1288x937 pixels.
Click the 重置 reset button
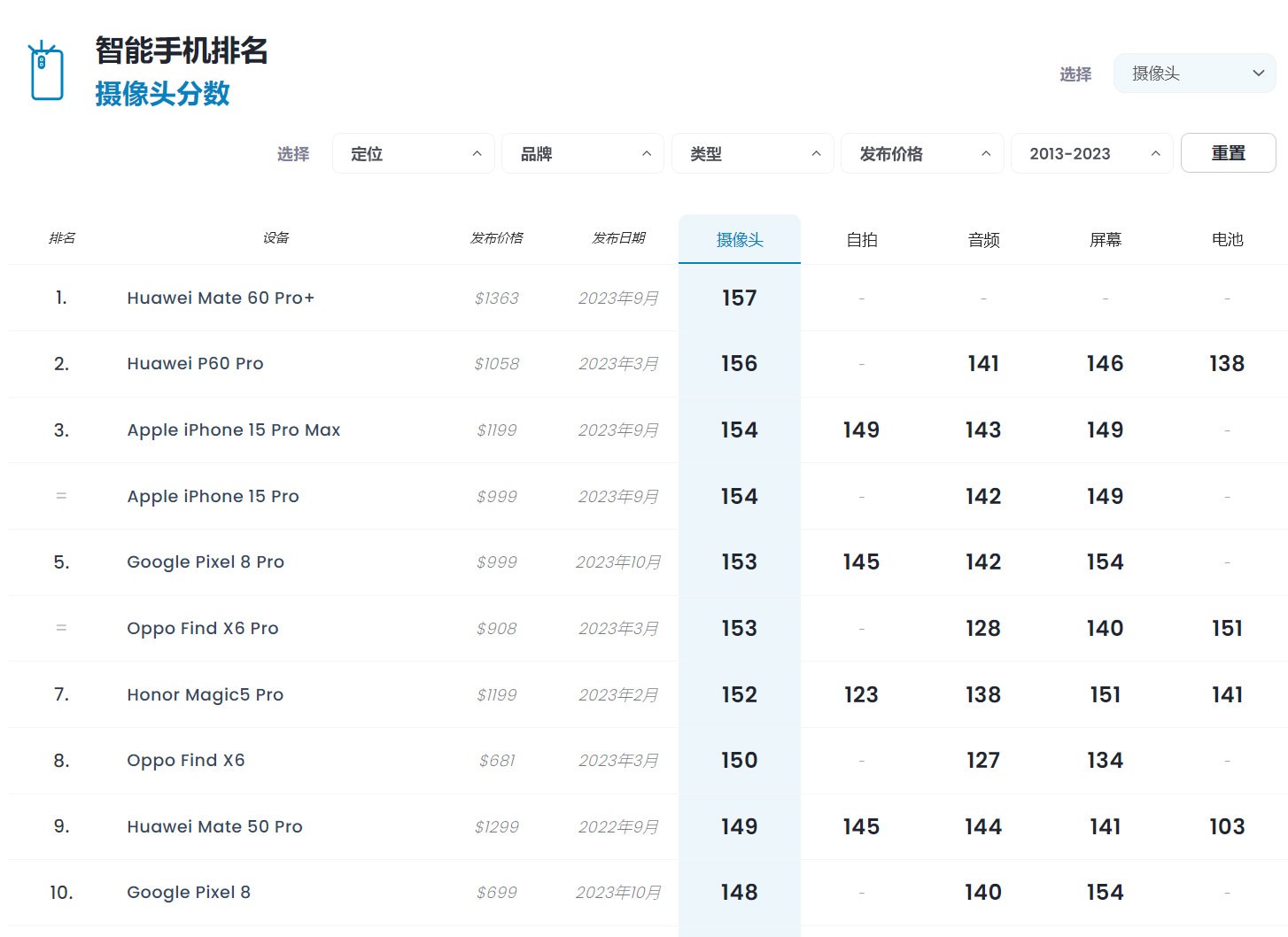click(x=1229, y=153)
